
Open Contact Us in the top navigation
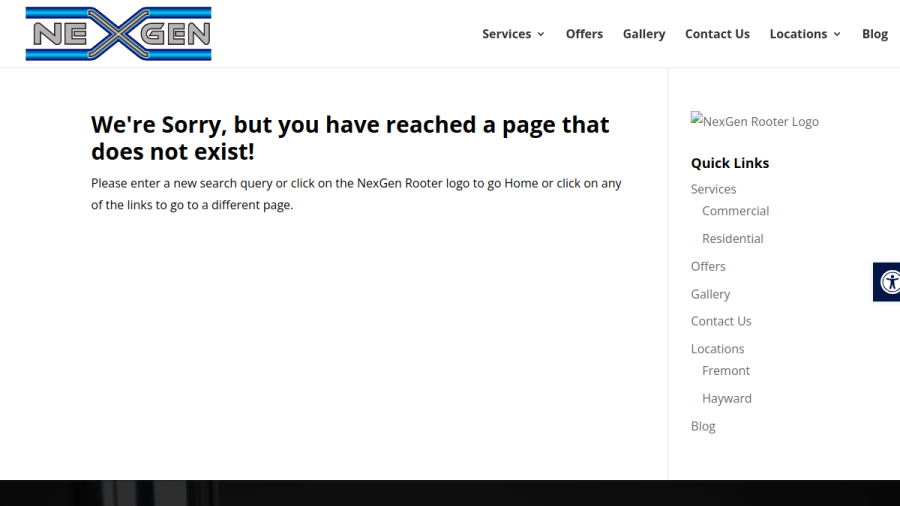coord(717,34)
